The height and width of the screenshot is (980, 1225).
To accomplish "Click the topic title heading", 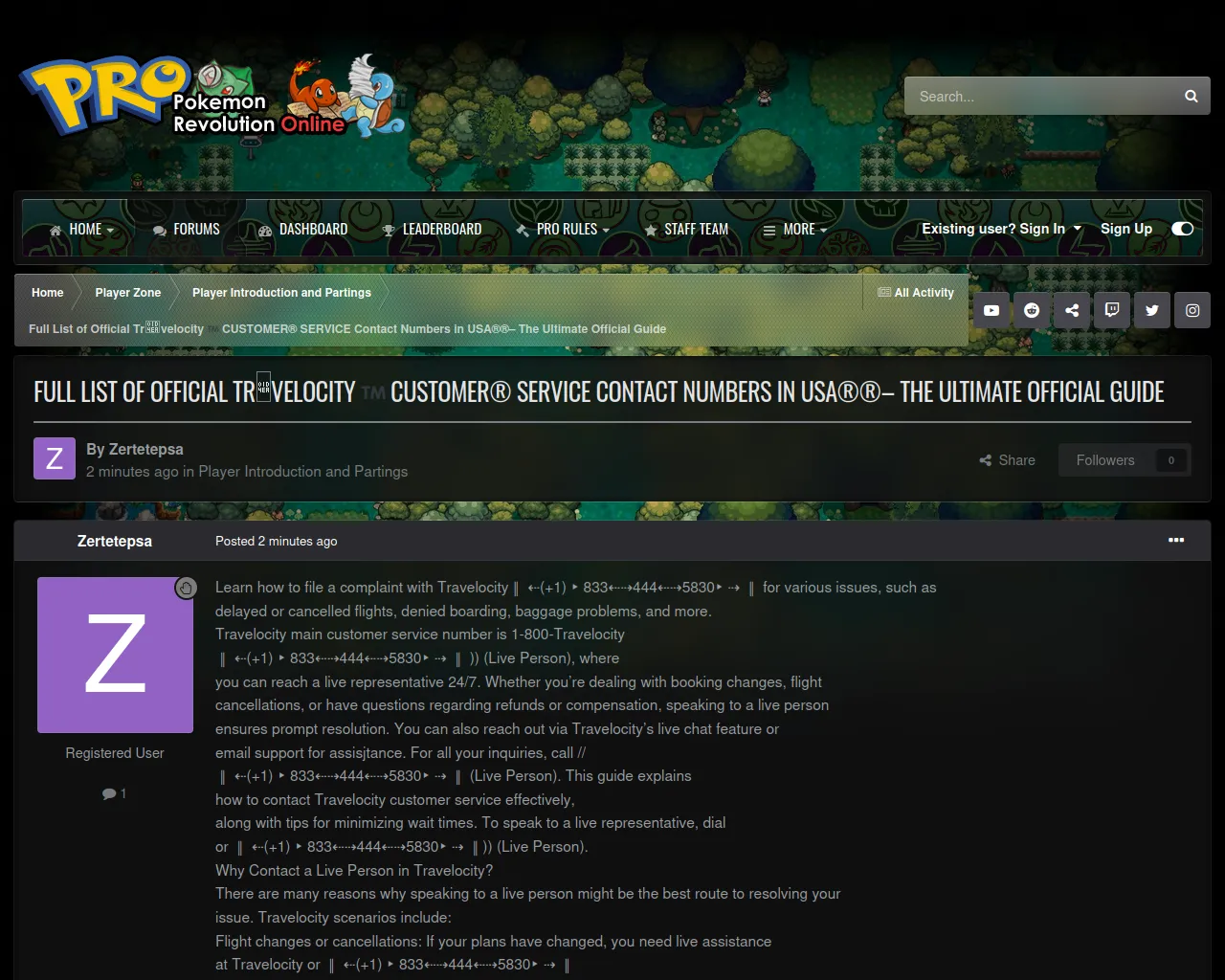I will pyautogui.click(x=599, y=392).
